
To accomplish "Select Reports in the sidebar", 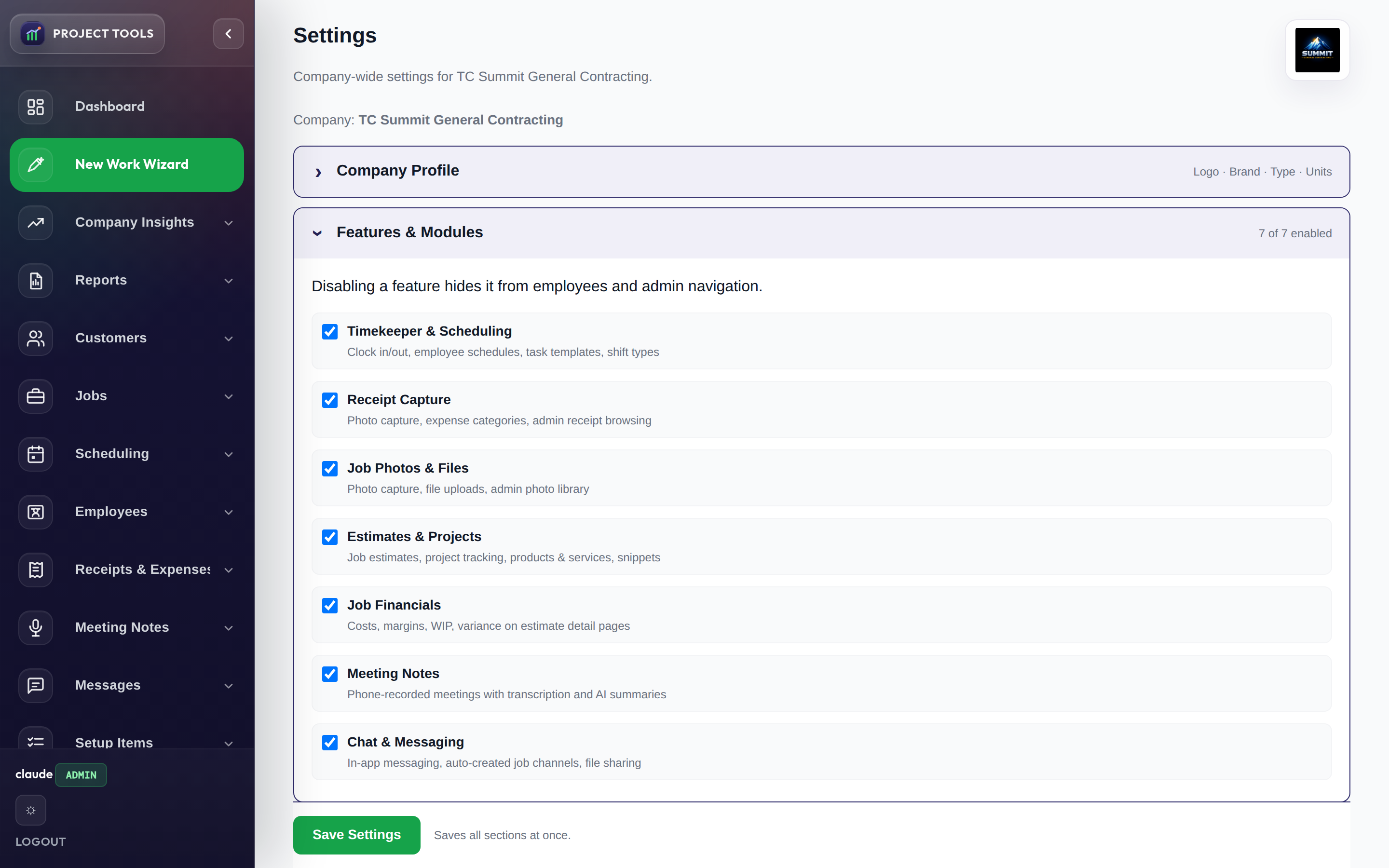I will [x=127, y=281].
